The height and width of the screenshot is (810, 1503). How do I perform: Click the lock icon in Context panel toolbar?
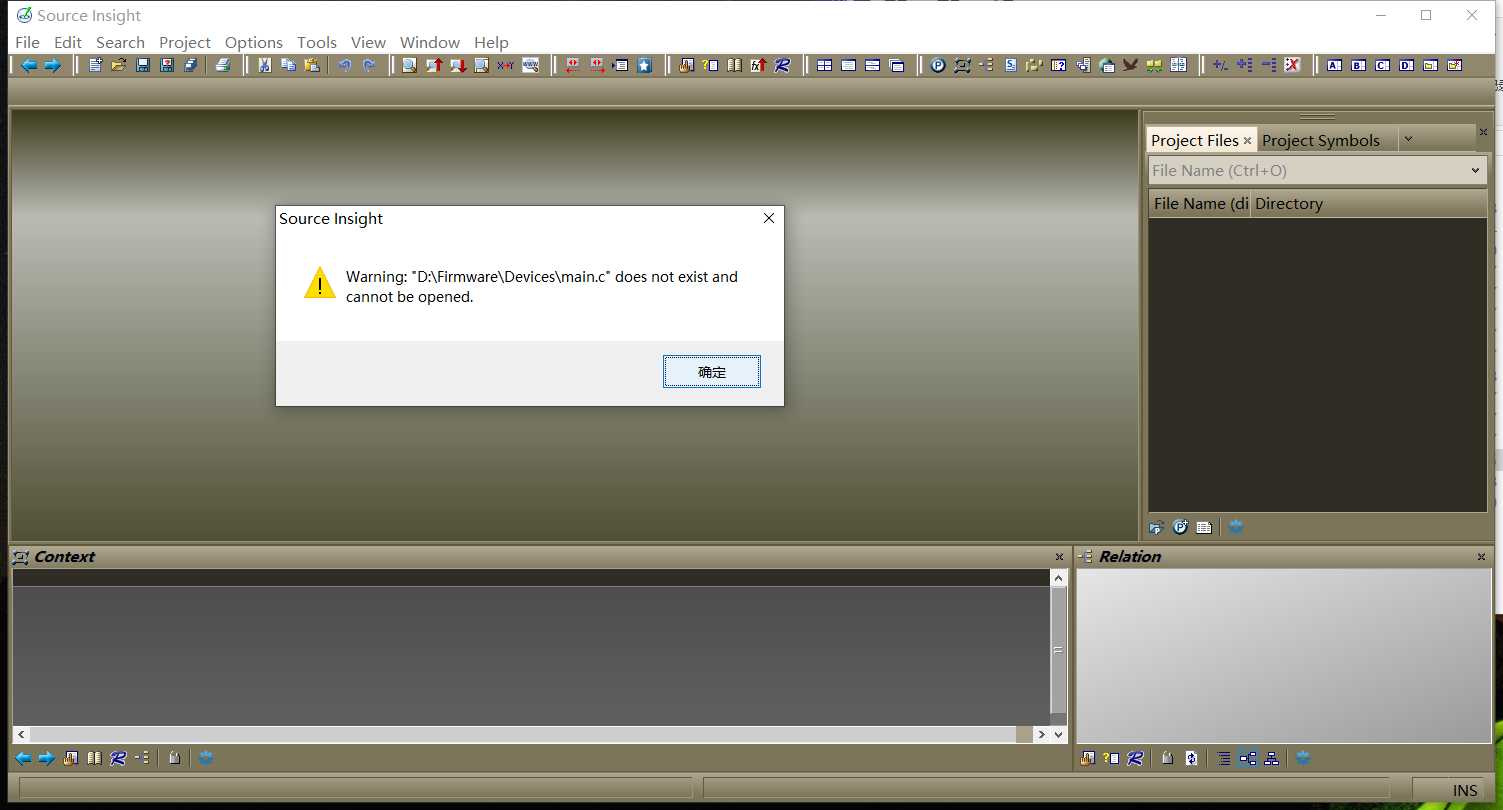[x=174, y=758]
